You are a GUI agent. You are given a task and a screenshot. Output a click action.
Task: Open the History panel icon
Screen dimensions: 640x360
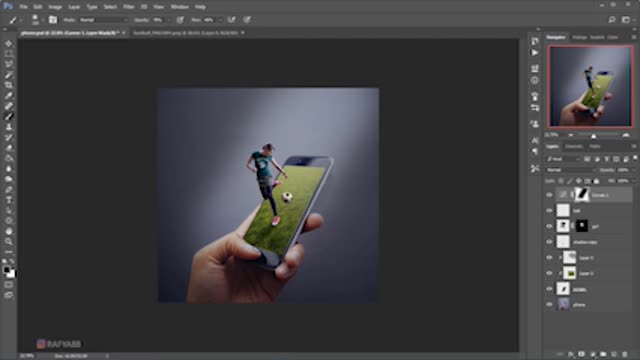(x=535, y=41)
